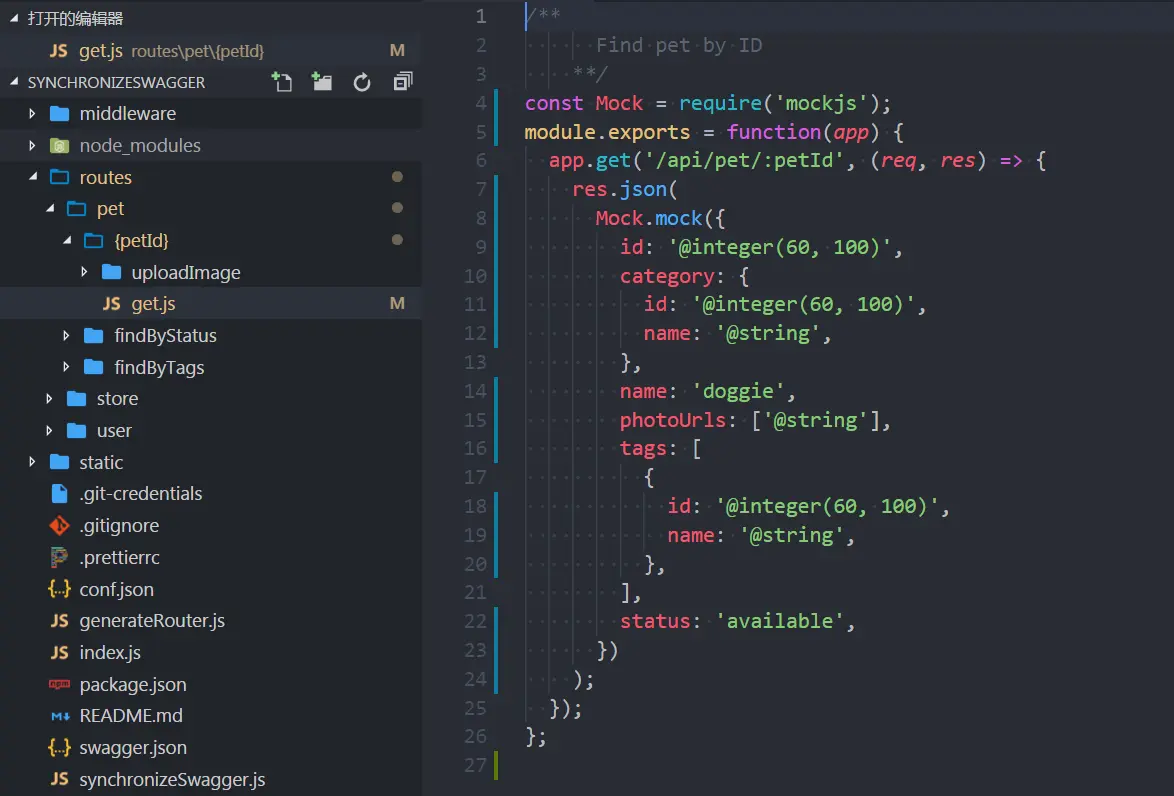Collapse the 打开的编辑器 section
1174x796 pixels.
click(x=14, y=18)
